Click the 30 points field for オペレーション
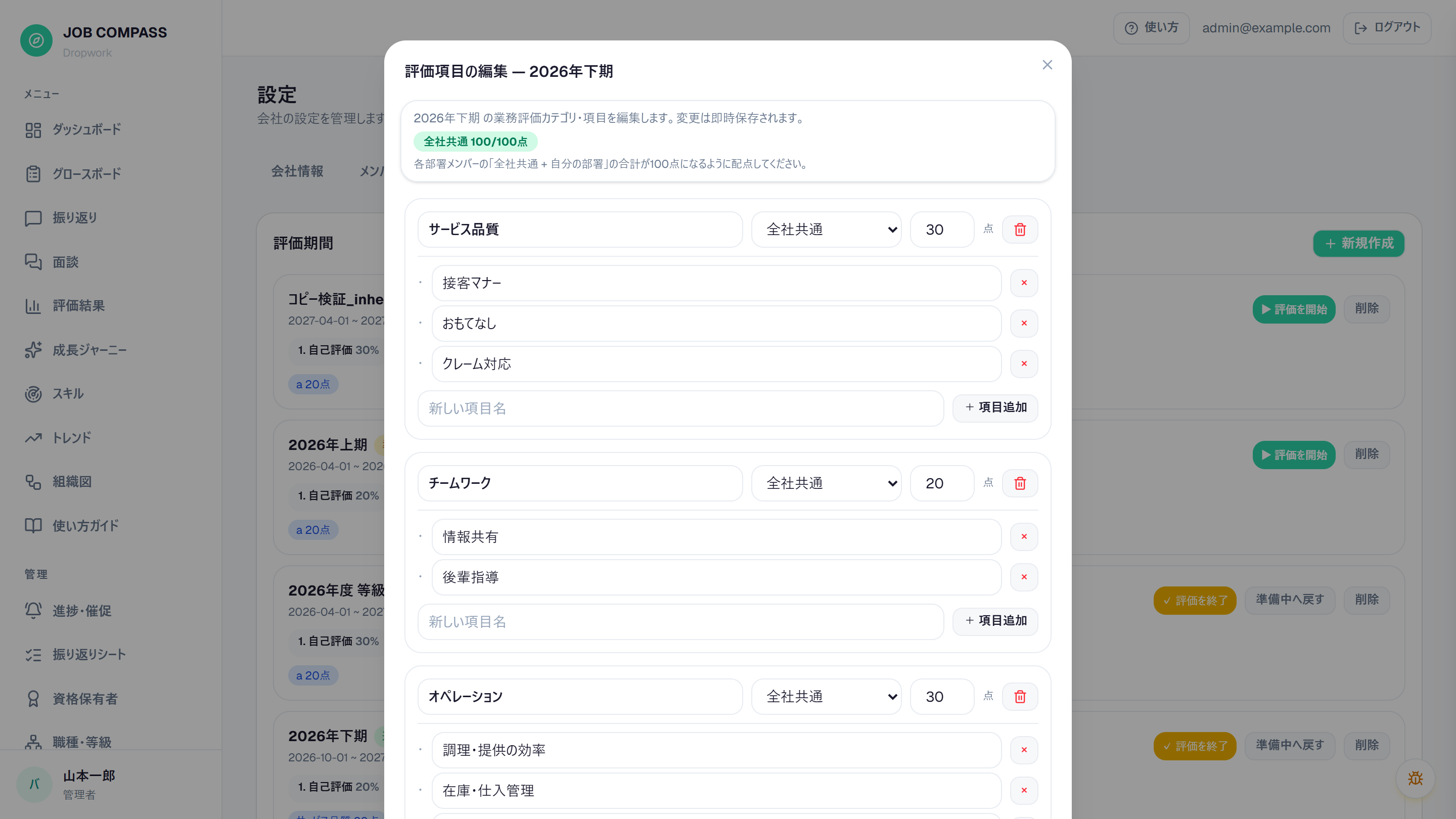This screenshot has width=1456, height=819. [x=942, y=696]
